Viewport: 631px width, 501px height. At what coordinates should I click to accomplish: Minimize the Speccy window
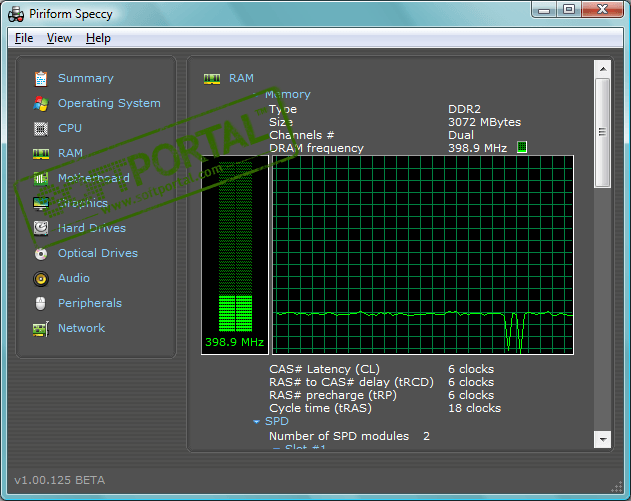tap(544, 10)
